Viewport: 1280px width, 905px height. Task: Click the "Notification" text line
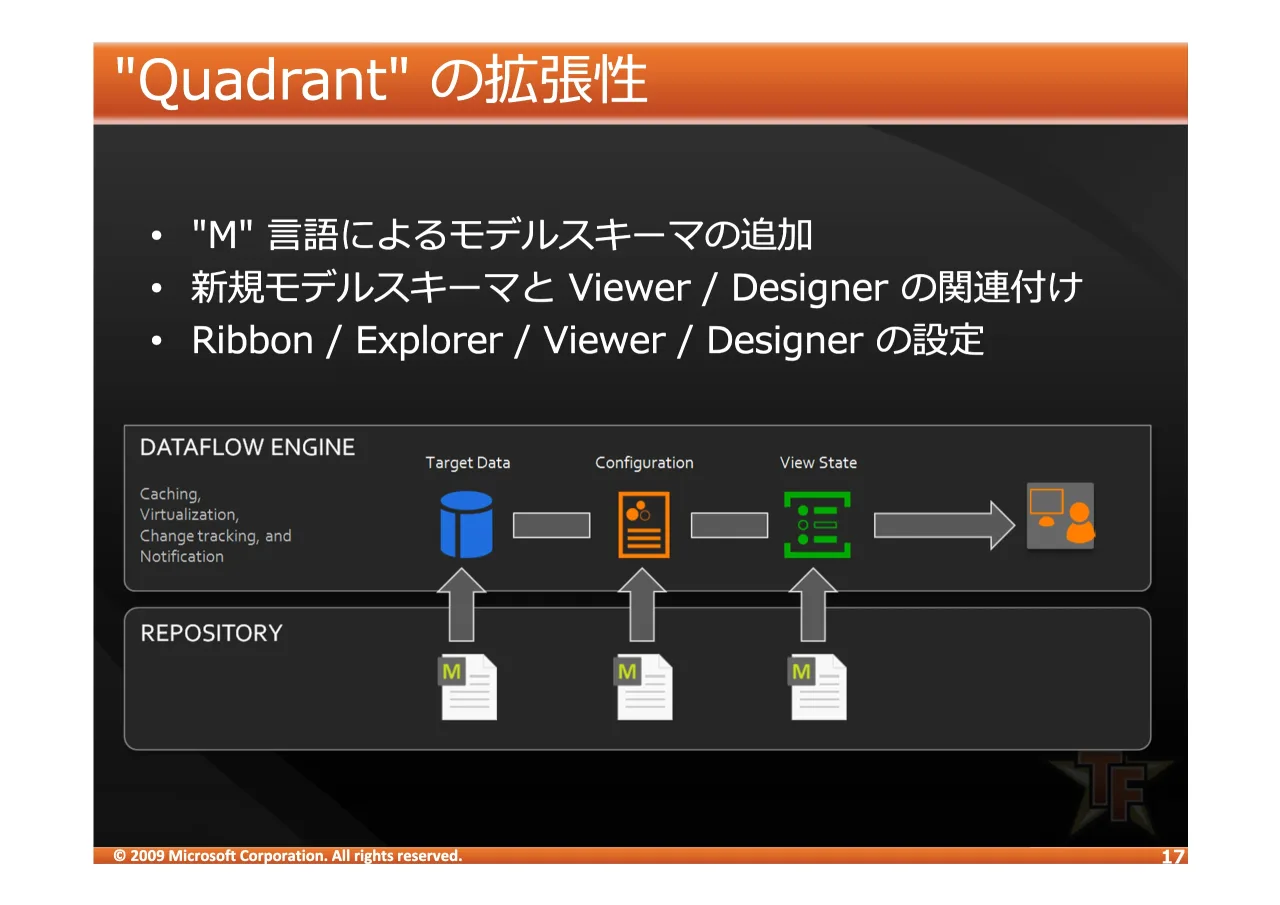(x=182, y=557)
